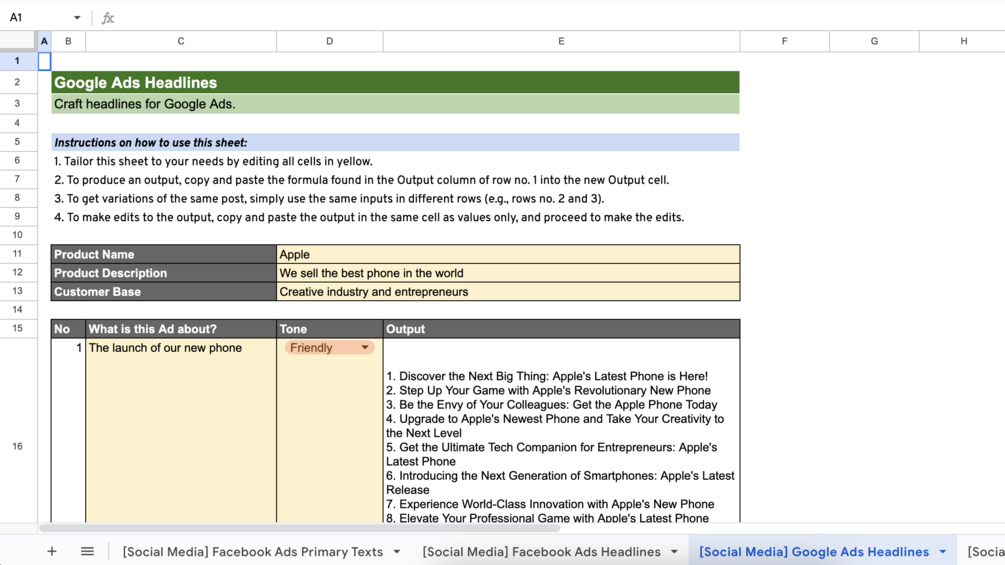This screenshot has width=1005, height=565.
Task: Select column C header
Action: pyautogui.click(x=181, y=41)
